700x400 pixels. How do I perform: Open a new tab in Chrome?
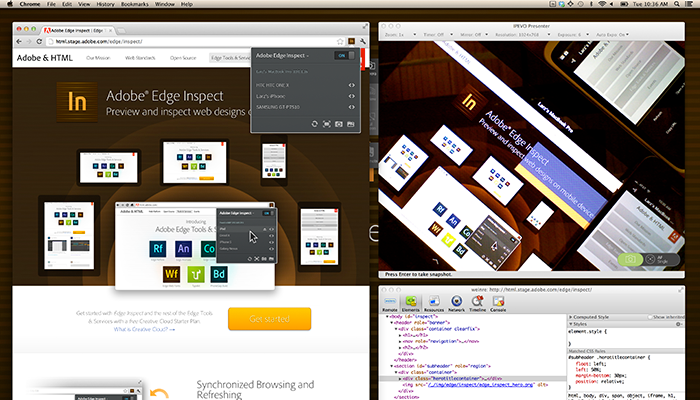click(x=121, y=31)
